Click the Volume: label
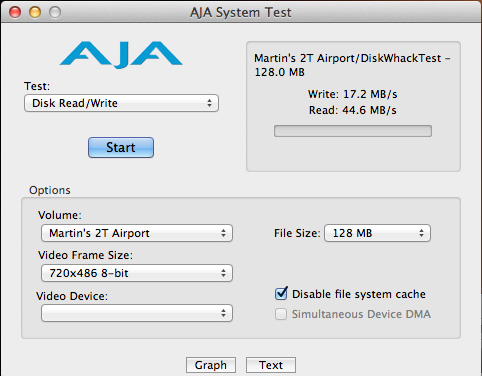This screenshot has height=376, width=482. coord(60,215)
